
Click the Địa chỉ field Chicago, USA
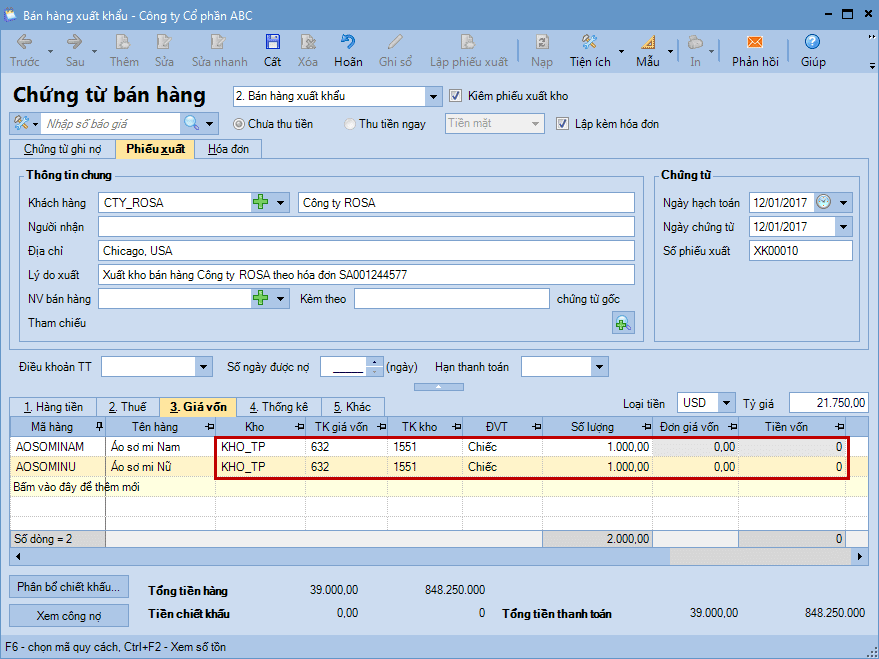pyautogui.click(x=366, y=250)
